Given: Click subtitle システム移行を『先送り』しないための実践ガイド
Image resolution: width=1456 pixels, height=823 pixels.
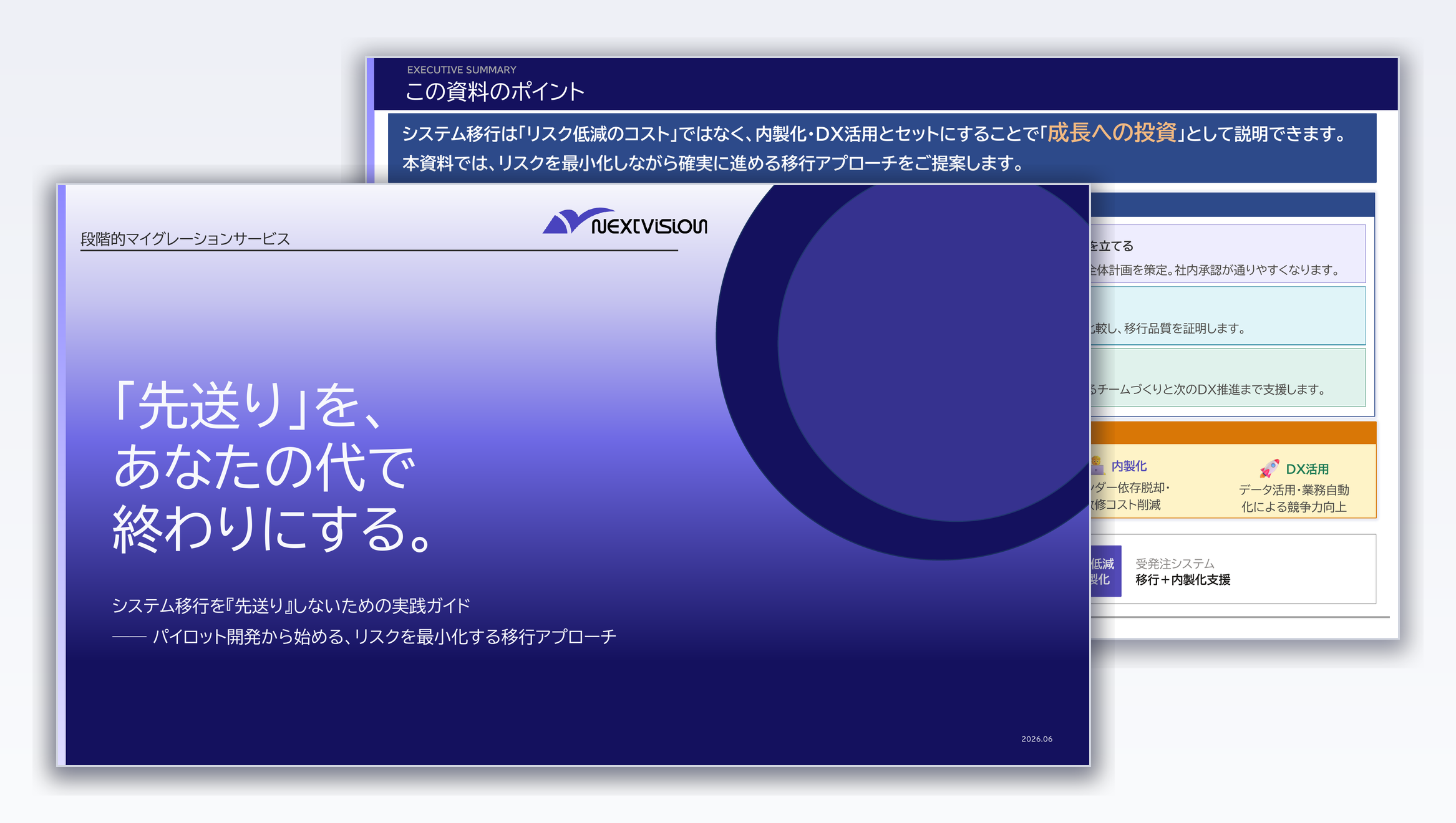Looking at the screenshot, I should pos(291,605).
